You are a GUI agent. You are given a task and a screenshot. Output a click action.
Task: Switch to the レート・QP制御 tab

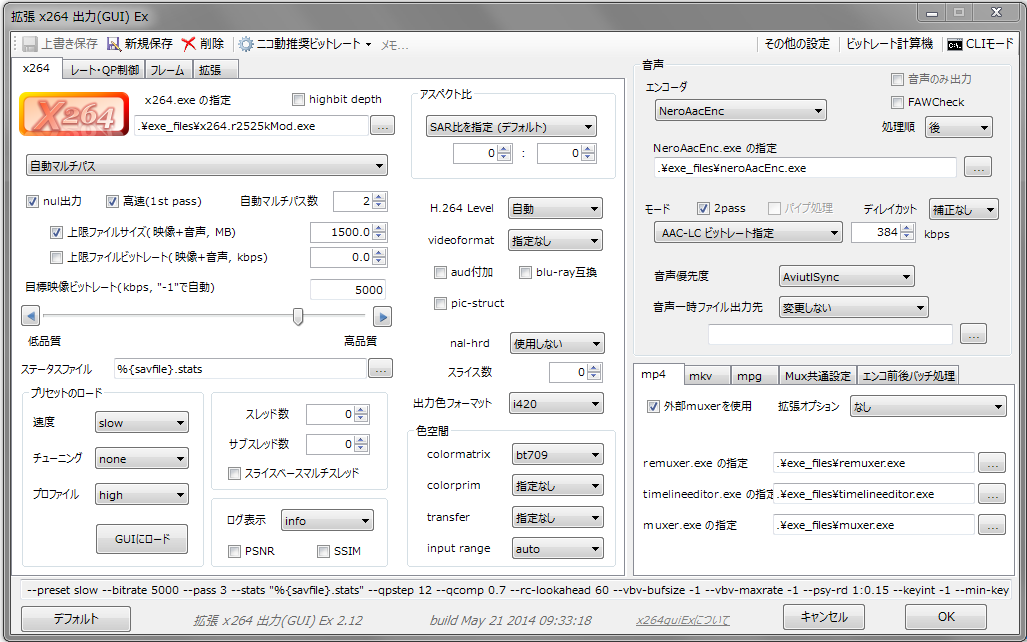point(105,70)
